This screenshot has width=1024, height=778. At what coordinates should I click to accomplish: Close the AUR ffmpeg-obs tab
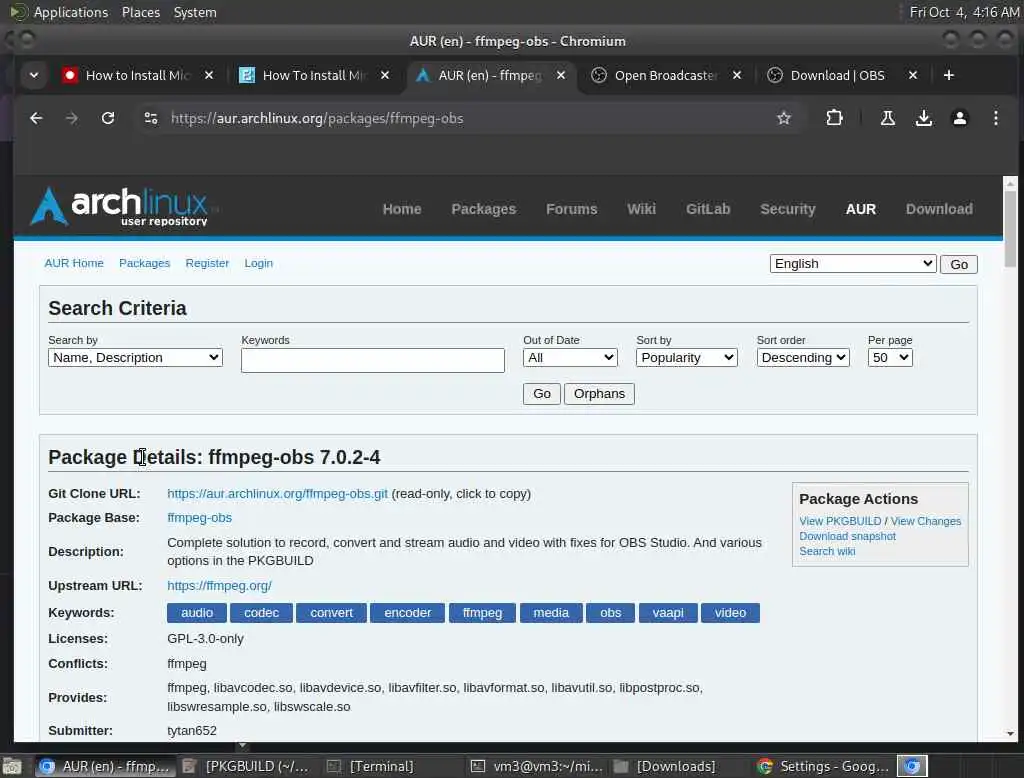tap(561, 75)
